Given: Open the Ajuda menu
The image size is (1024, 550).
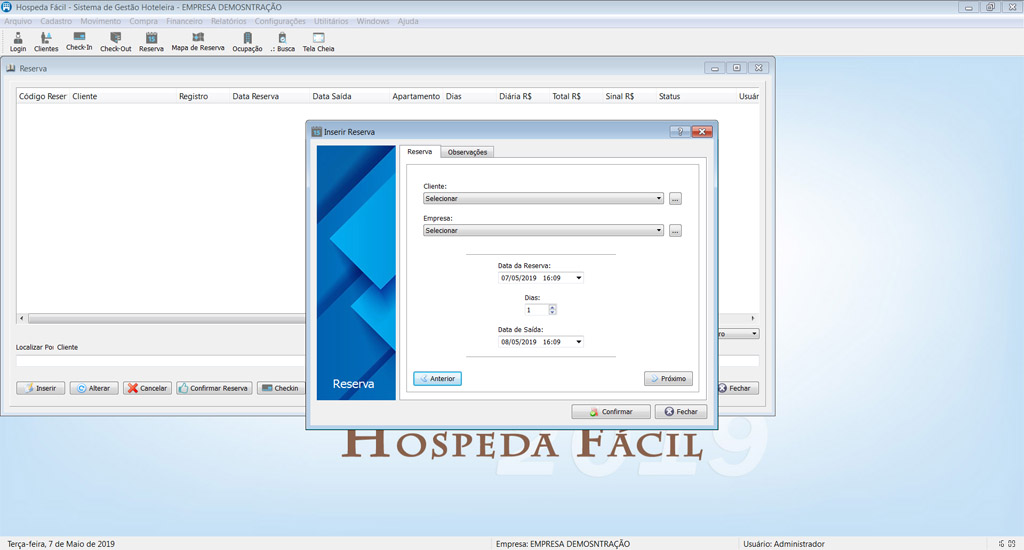Looking at the screenshot, I should click(408, 21).
